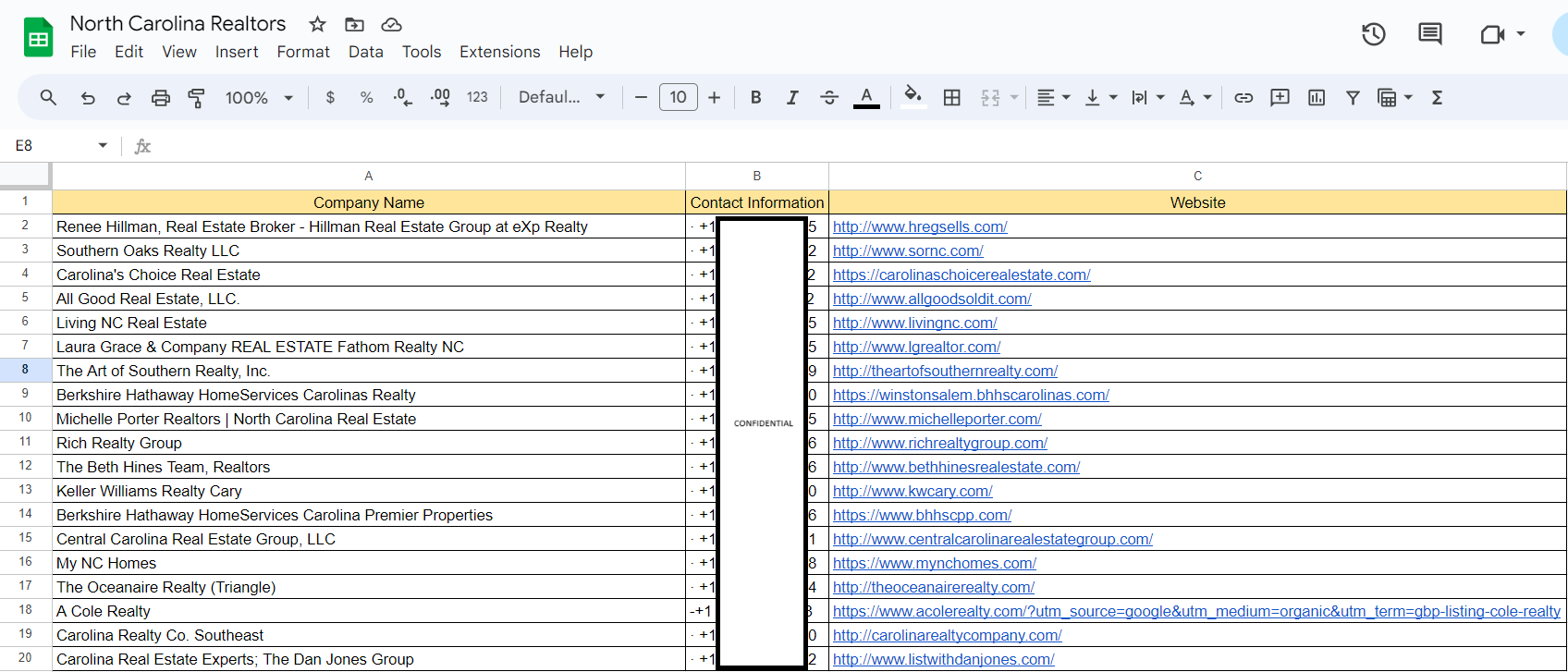Open the Default font dropdown
The width and height of the screenshot is (1568, 672).
coord(561,97)
